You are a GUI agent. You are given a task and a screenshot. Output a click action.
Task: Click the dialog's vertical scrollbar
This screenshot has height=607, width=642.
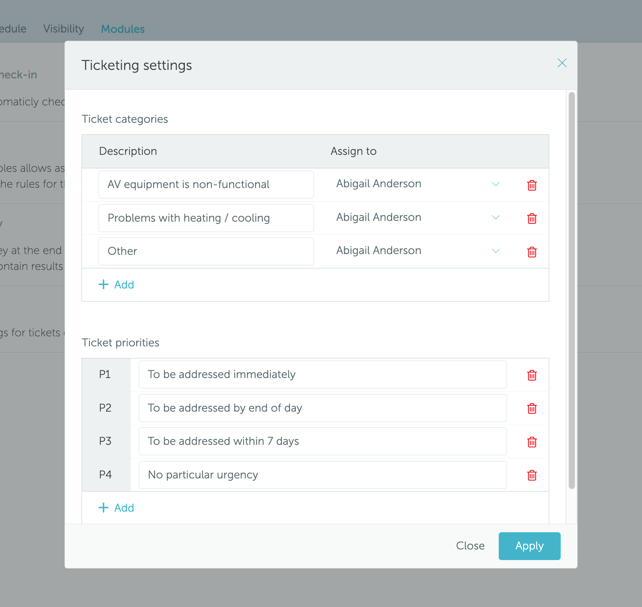(572, 290)
